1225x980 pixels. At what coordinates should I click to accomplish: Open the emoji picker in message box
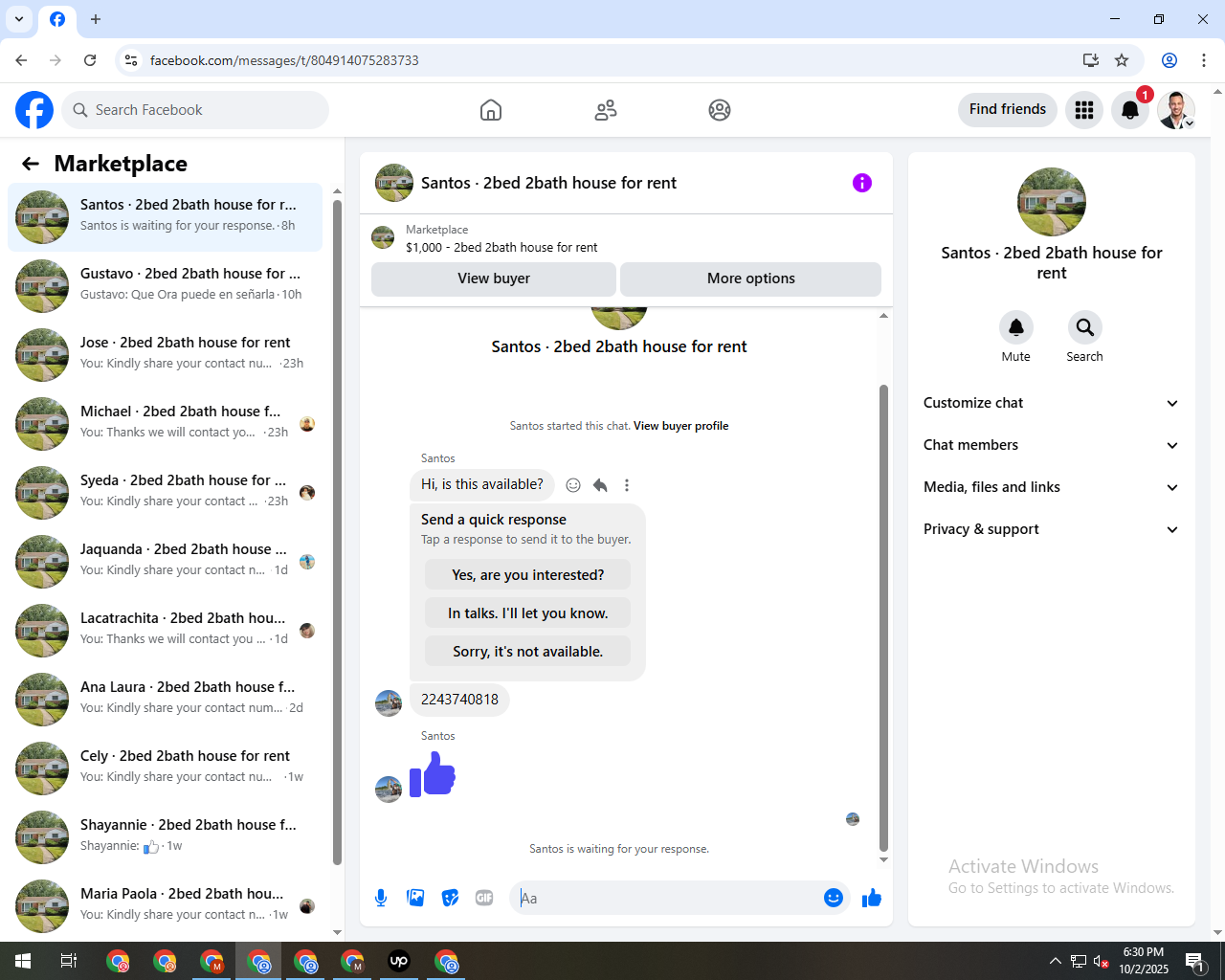(x=834, y=898)
